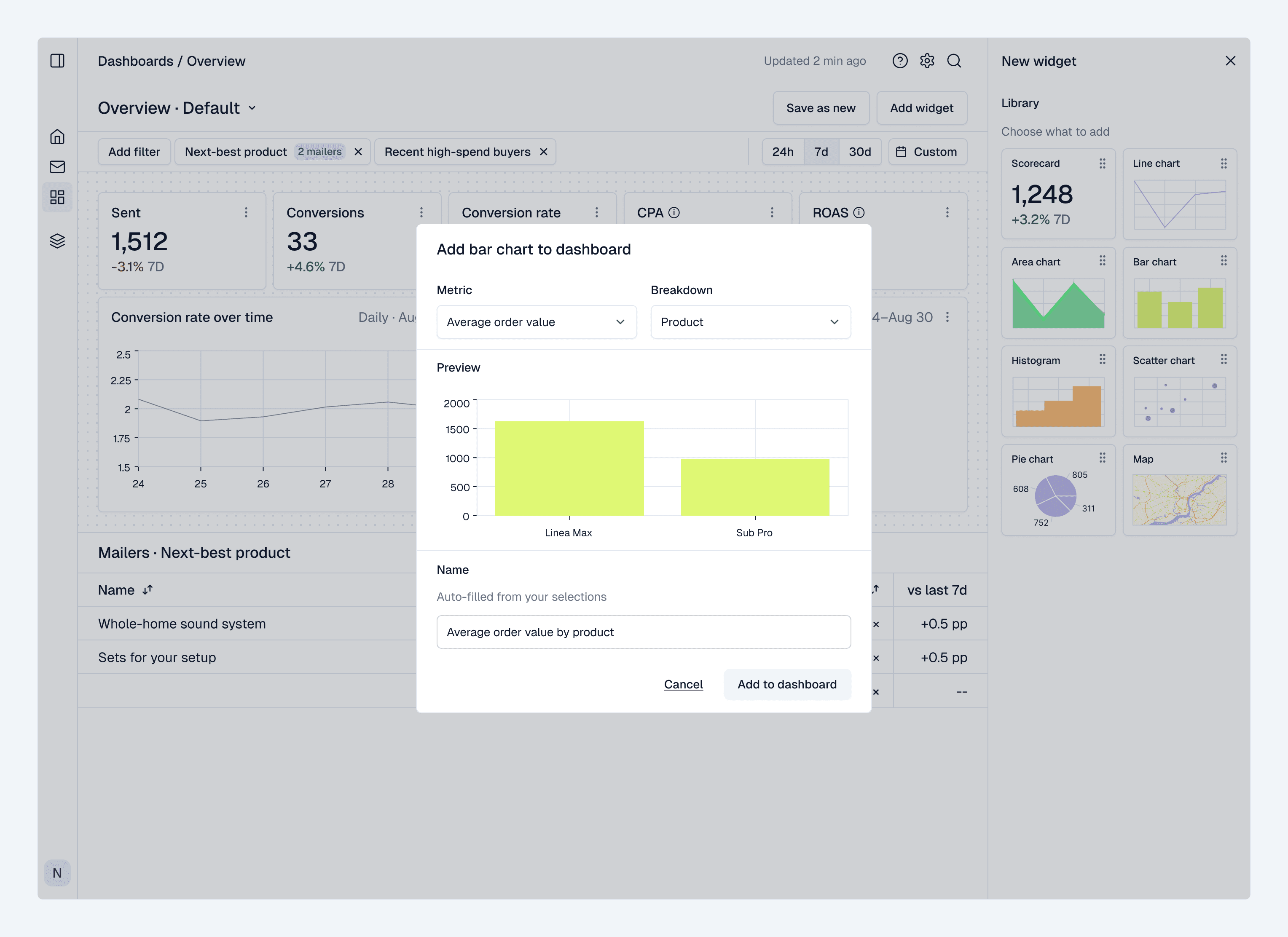This screenshot has height=937, width=1288.
Task: Open the Dashboards grid icon in sidebar
Action: tap(57, 197)
